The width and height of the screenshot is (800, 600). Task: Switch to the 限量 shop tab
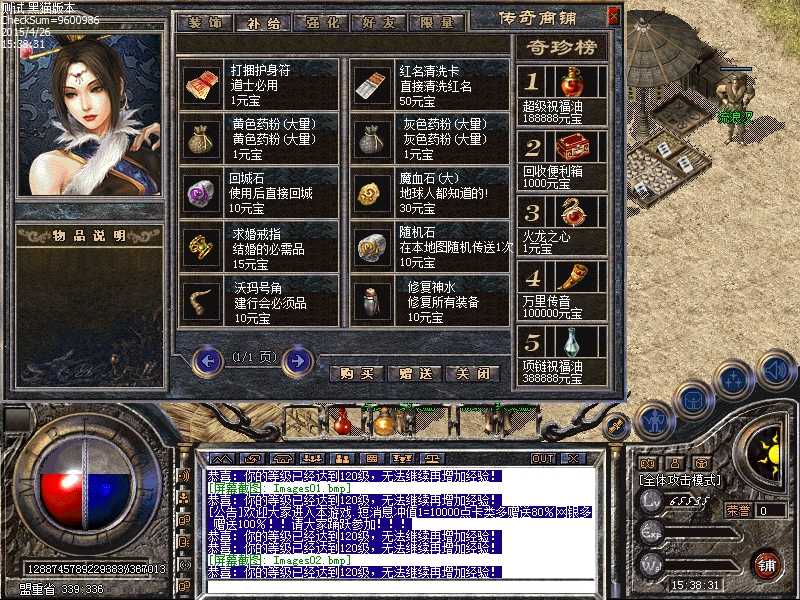tap(437, 22)
